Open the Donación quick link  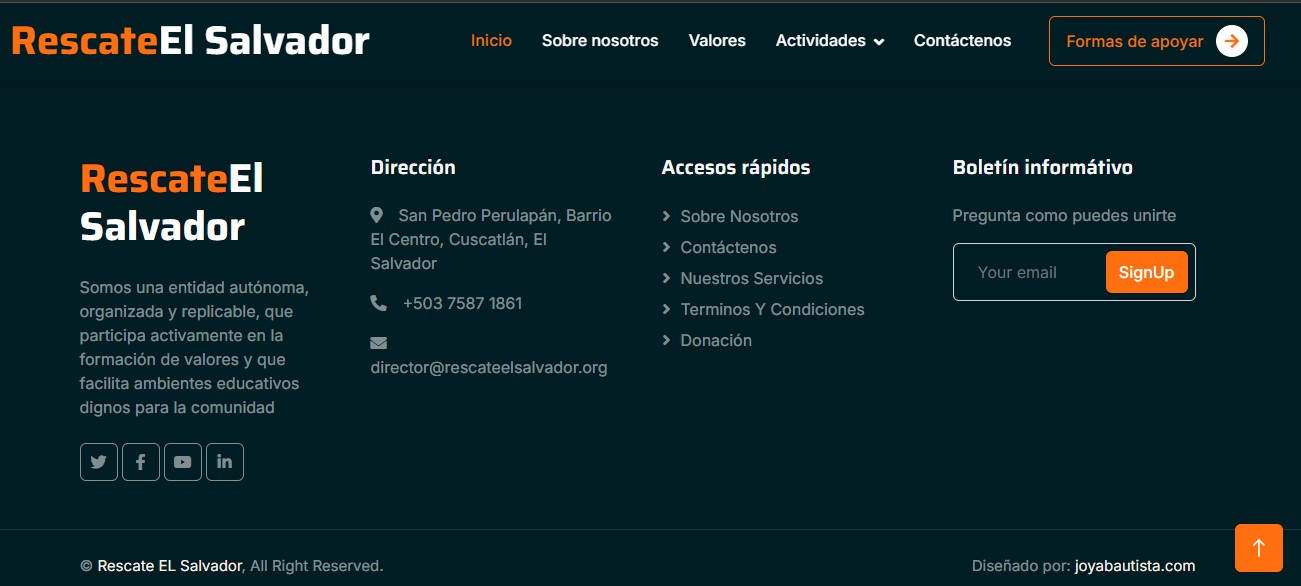(716, 340)
